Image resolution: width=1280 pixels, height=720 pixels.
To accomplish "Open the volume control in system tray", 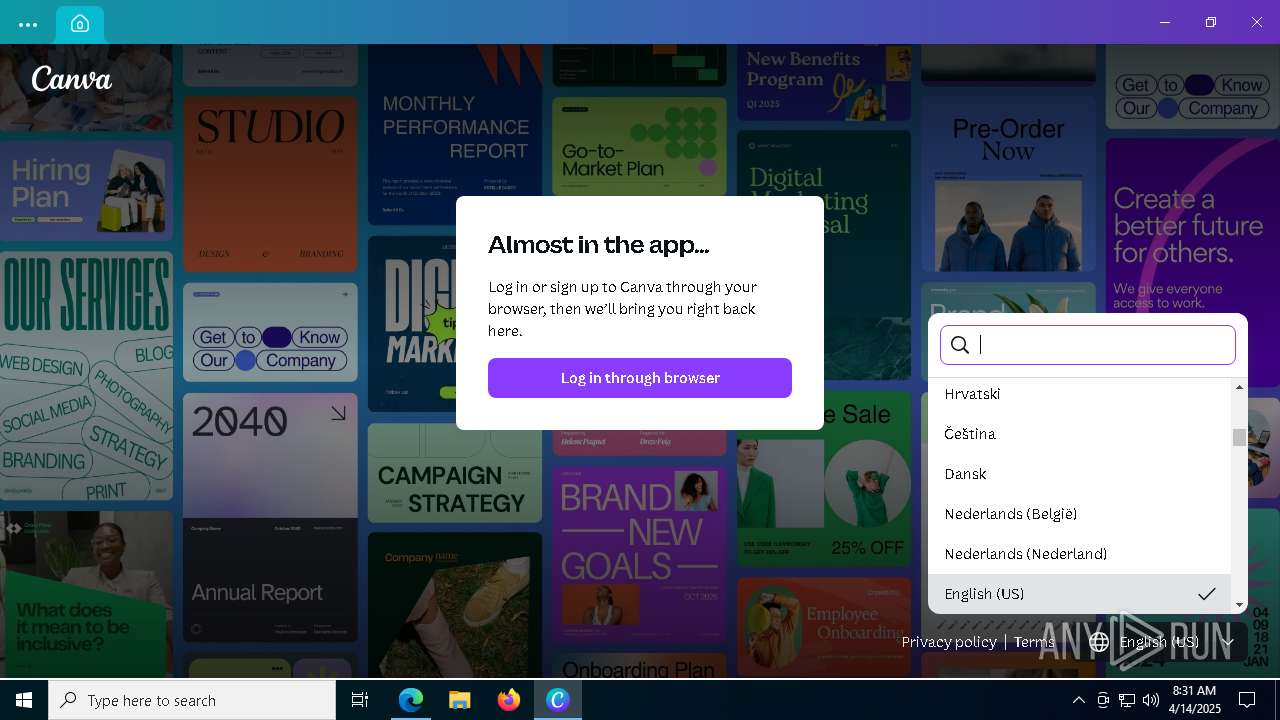I will [1151, 700].
